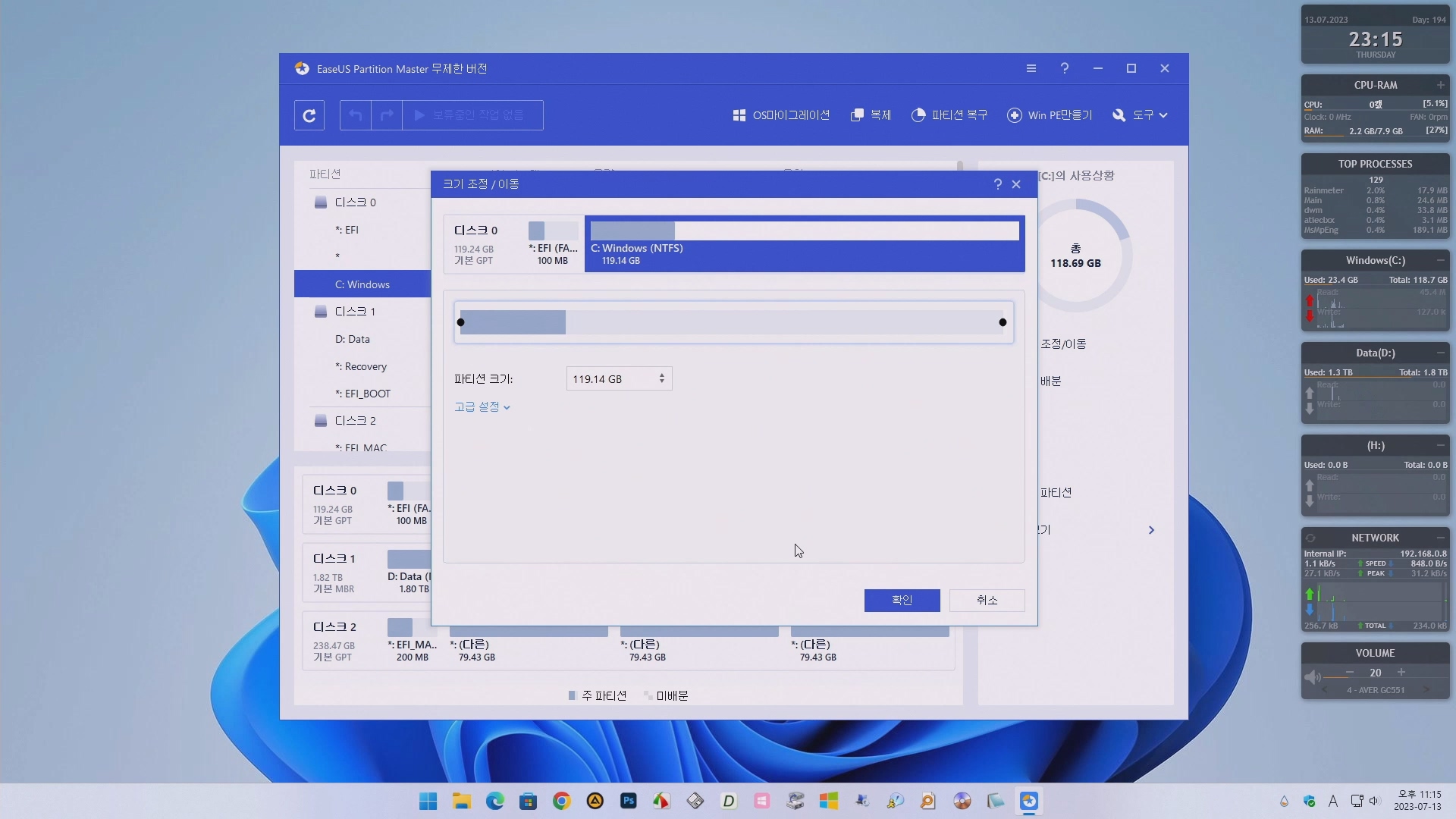1456x819 pixels.
Task: Open Google Chrome from taskbar
Action: 561,801
